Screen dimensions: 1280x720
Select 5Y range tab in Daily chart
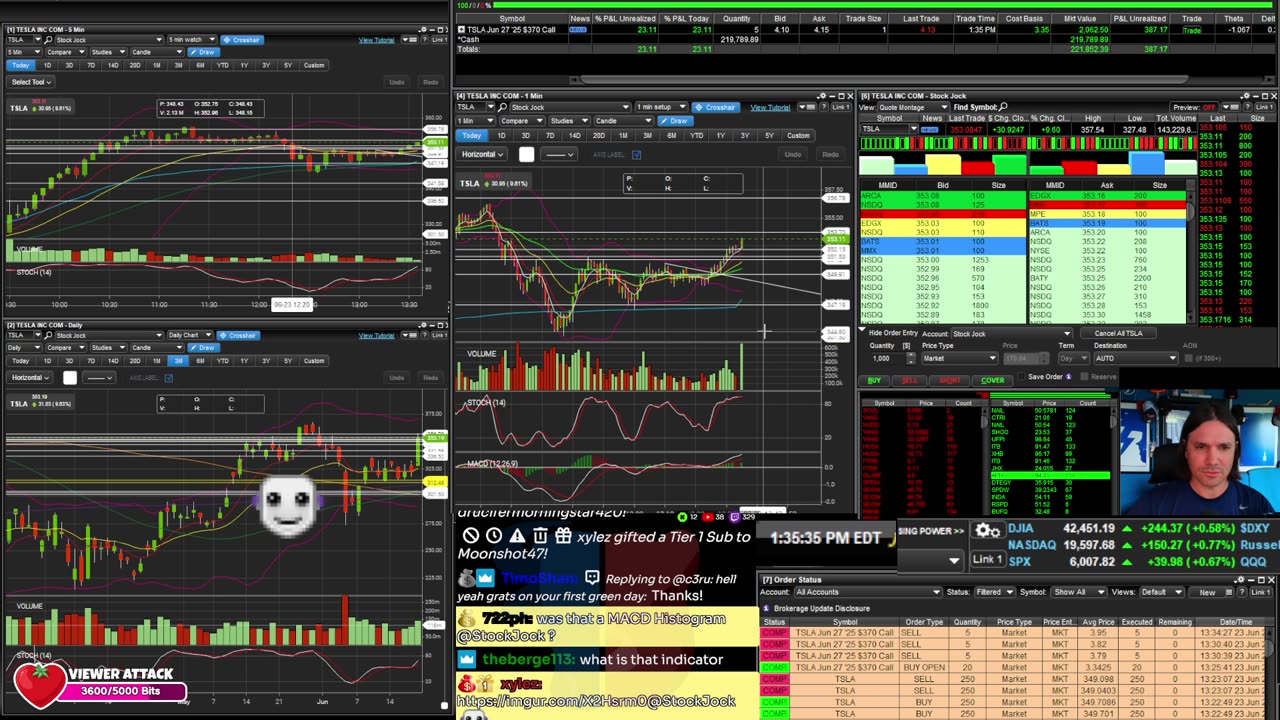288,360
